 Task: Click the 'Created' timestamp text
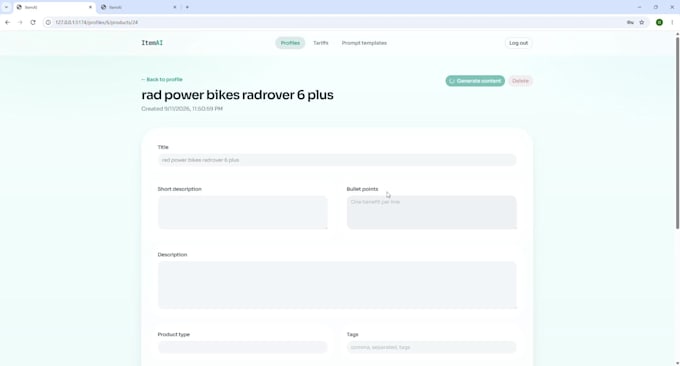tap(182, 109)
